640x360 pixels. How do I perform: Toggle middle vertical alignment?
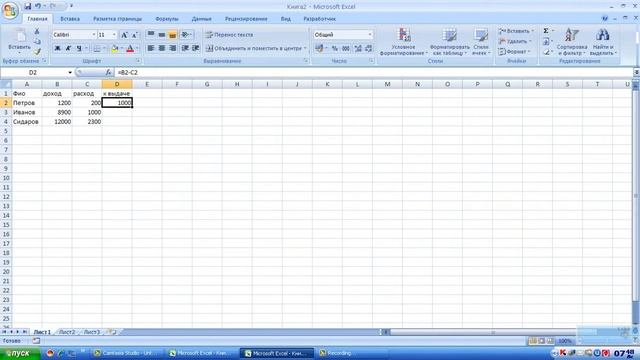click(x=162, y=35)
